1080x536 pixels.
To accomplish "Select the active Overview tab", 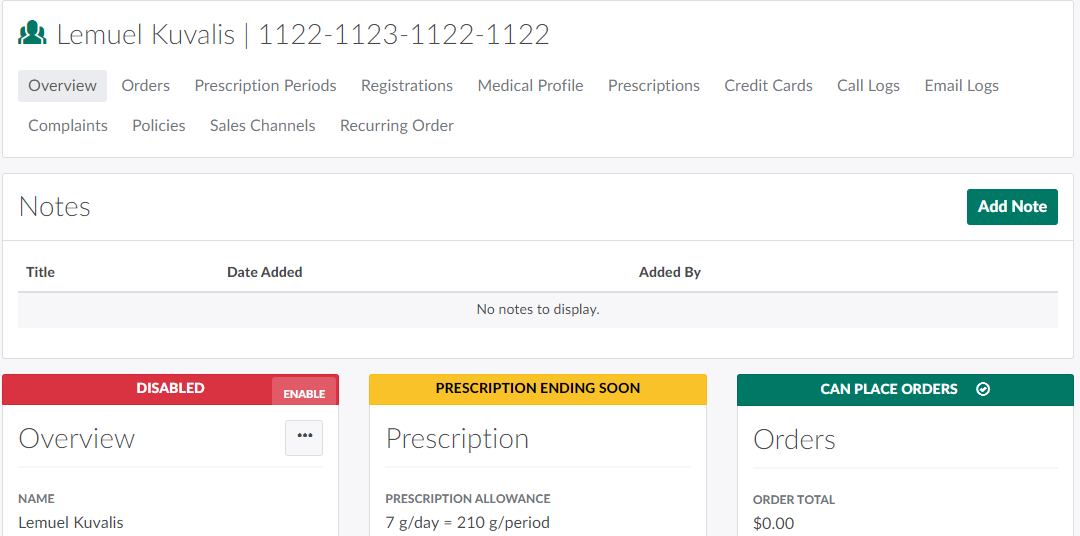I will click(x=62, y=86).
